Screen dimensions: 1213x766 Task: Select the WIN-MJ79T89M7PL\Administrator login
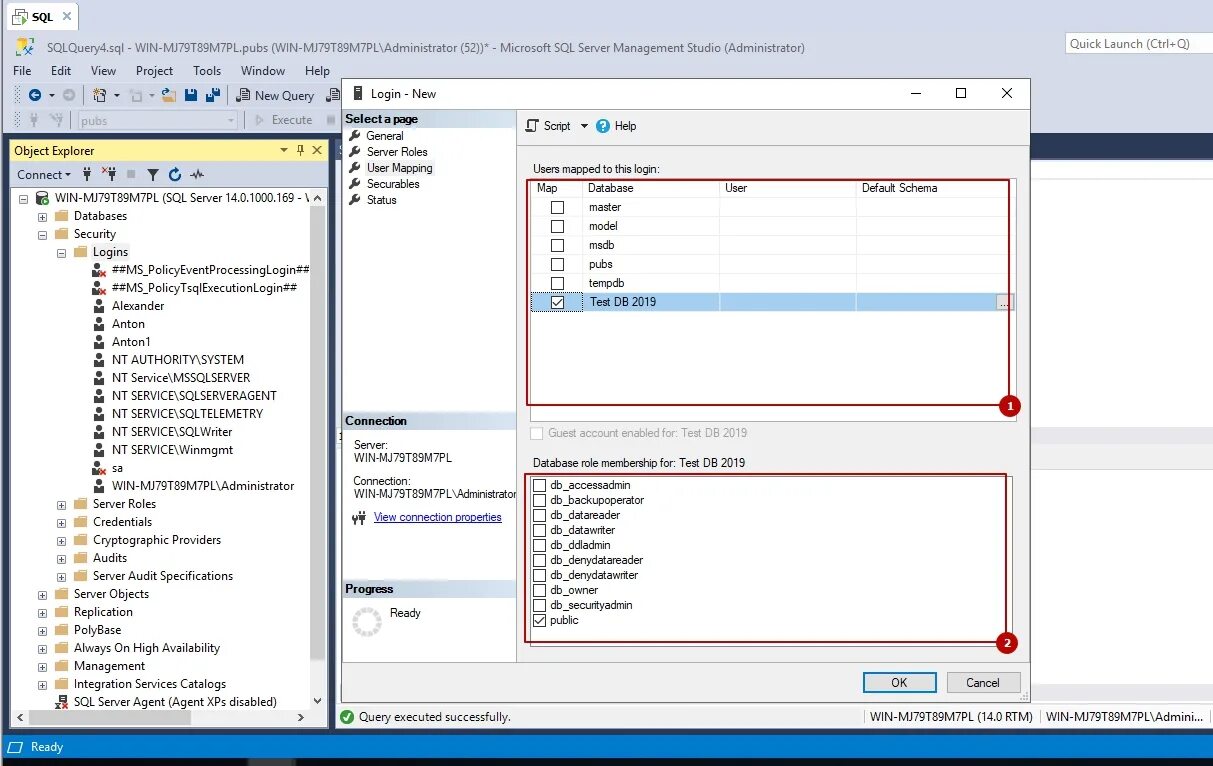point(203,486)
